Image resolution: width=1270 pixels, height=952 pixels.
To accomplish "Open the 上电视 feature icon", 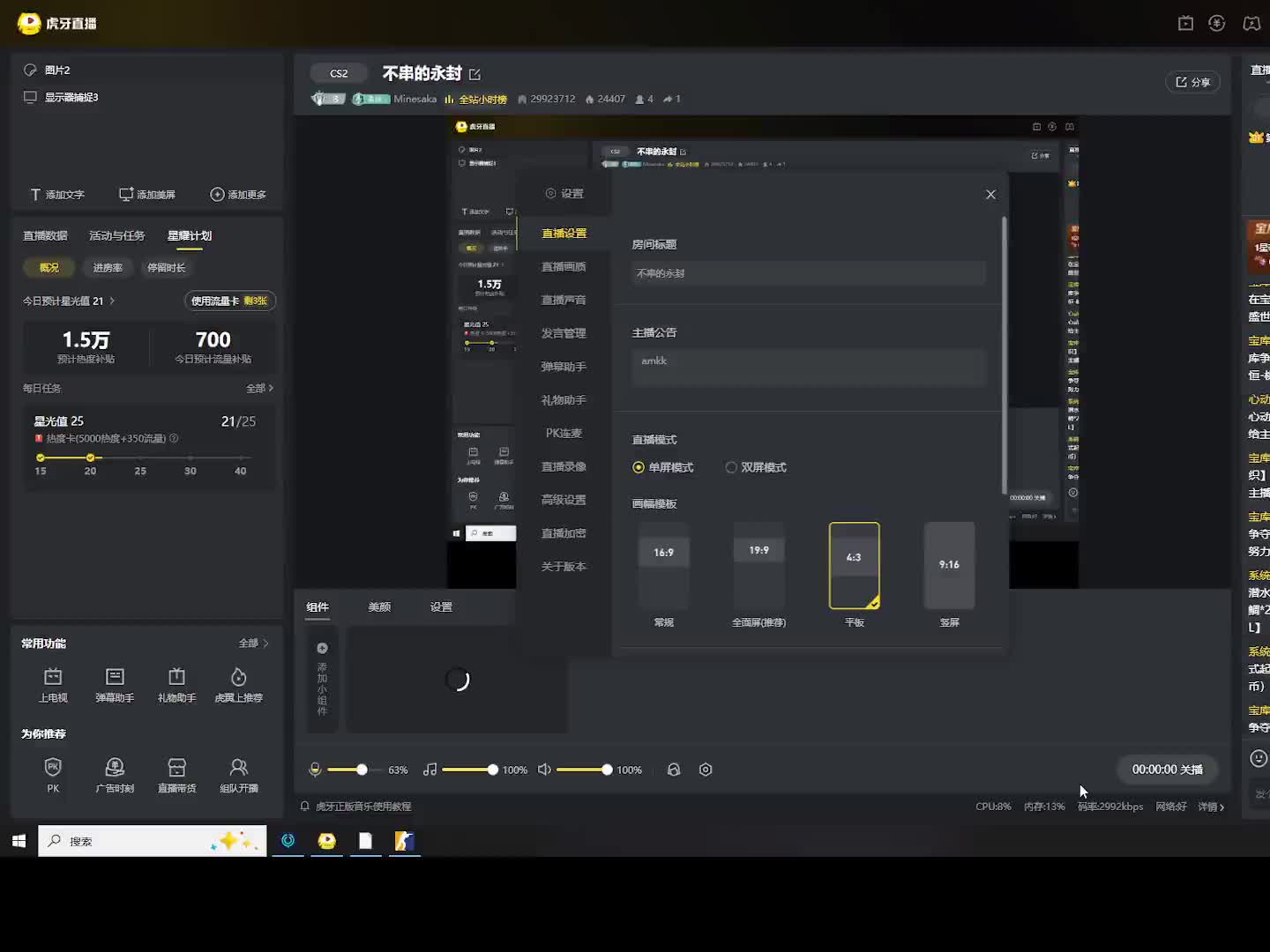I will 53,677.
